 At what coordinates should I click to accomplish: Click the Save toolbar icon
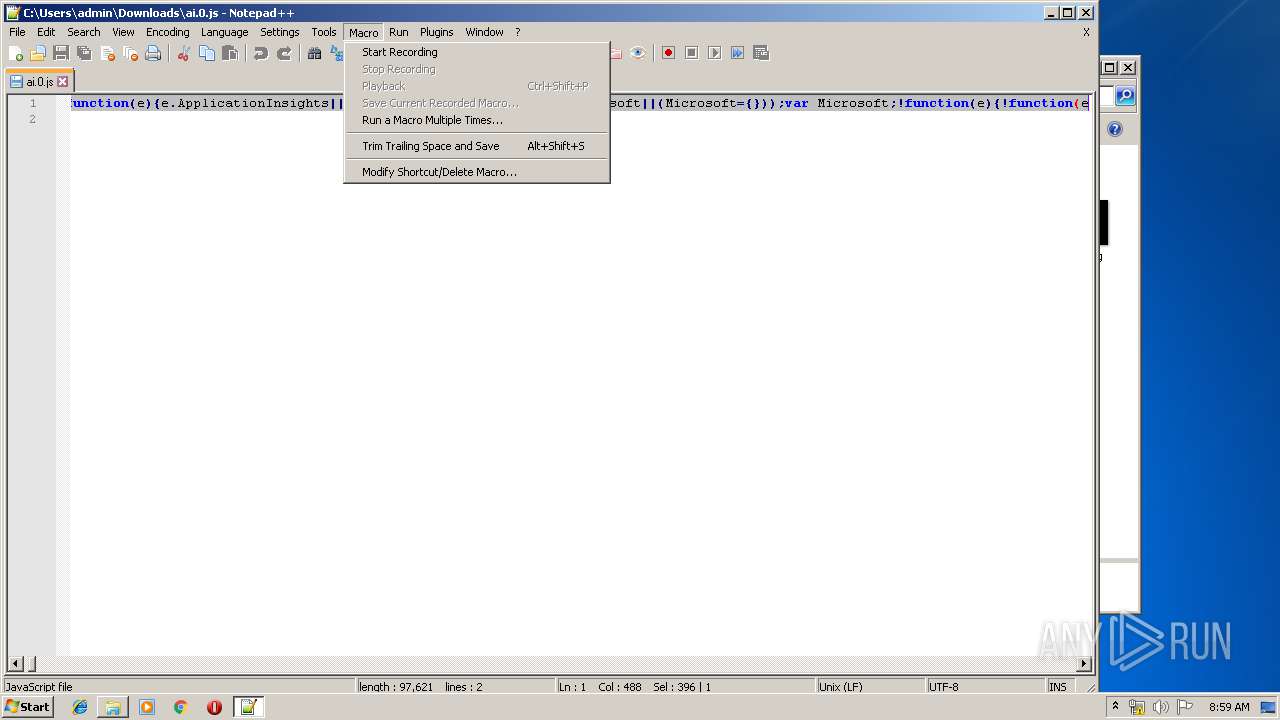click(61, 53)
